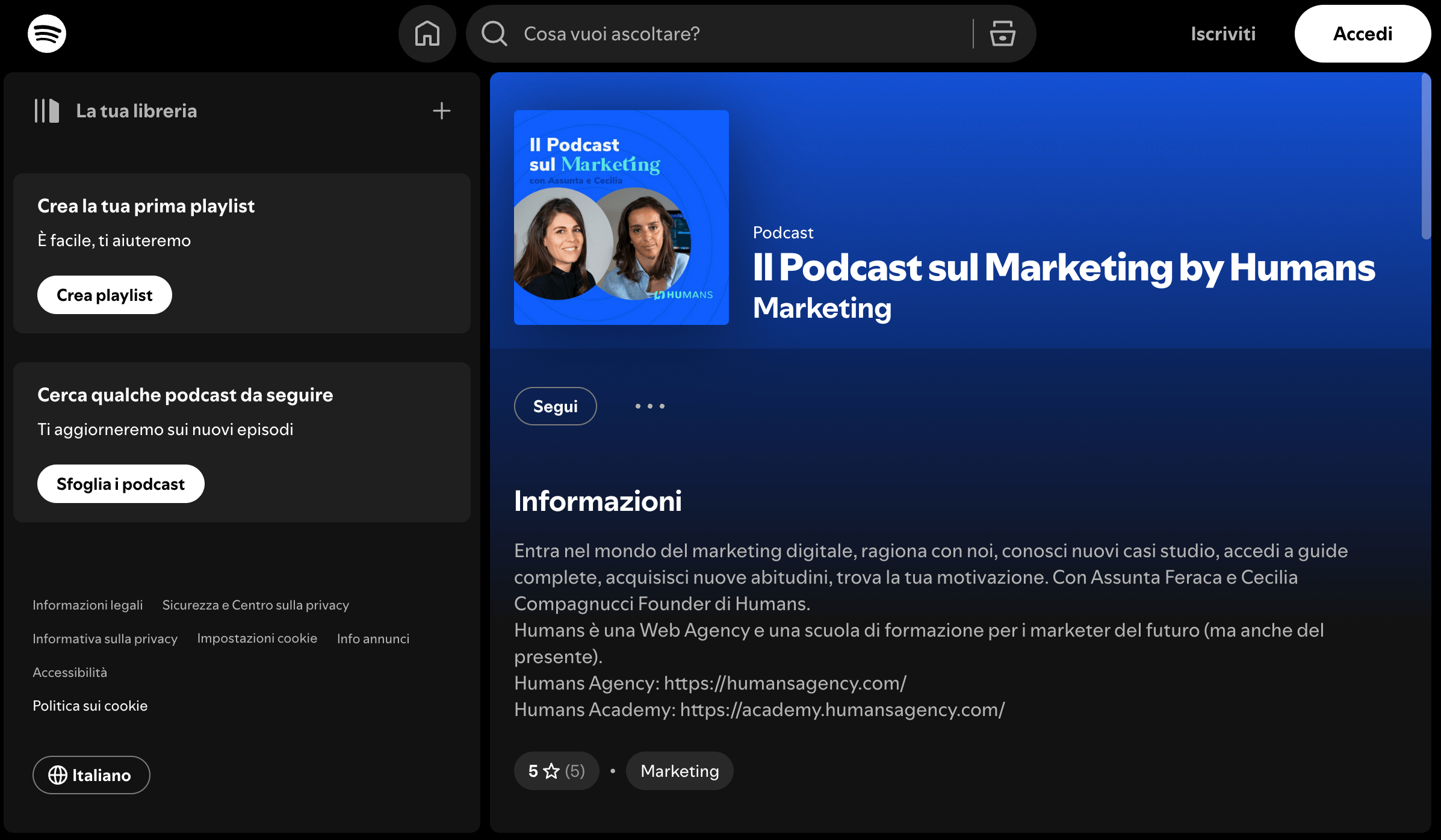Click the 'Sfoglia i podcast' button

click(x=121, y=484)
